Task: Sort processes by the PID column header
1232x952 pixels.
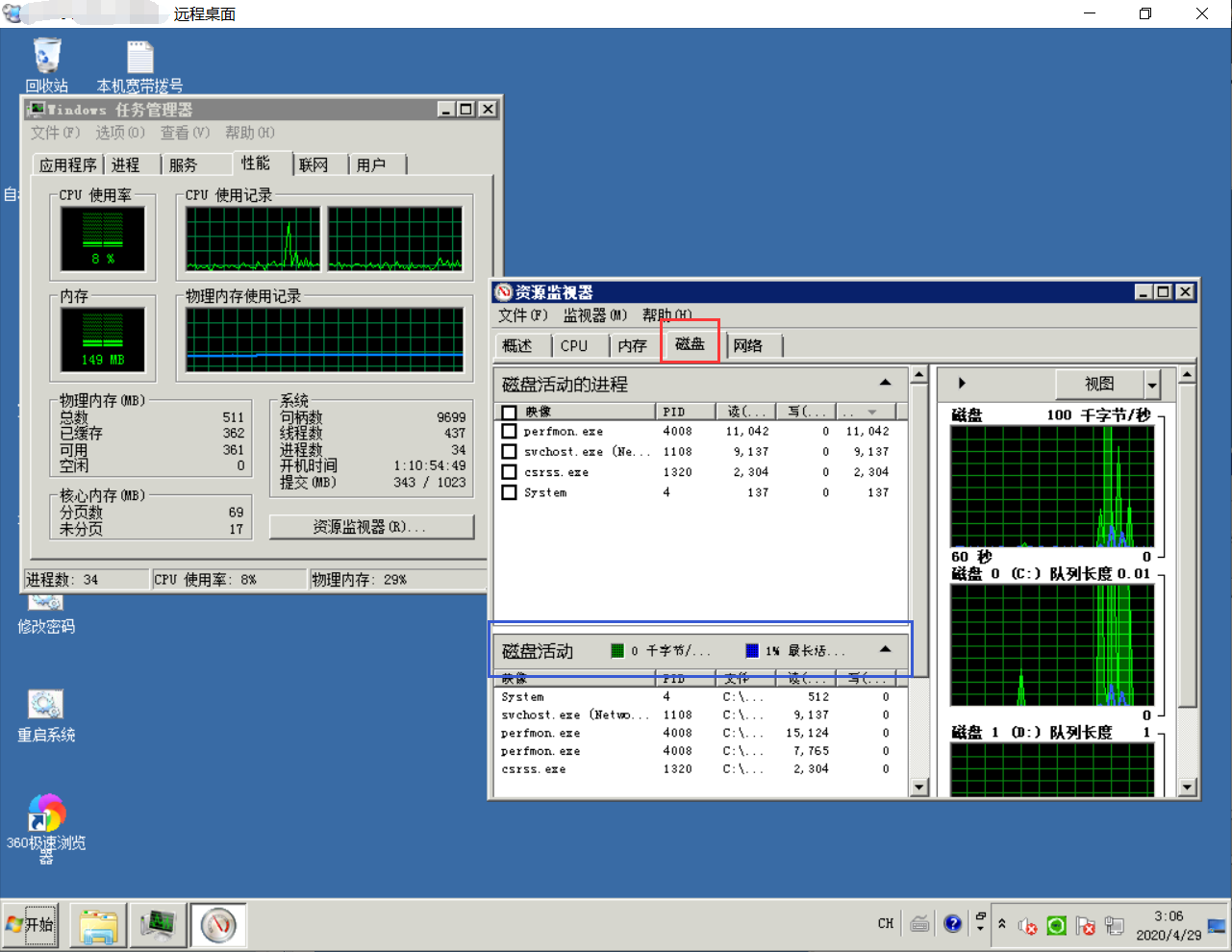Action: click(x=686, y=412)
